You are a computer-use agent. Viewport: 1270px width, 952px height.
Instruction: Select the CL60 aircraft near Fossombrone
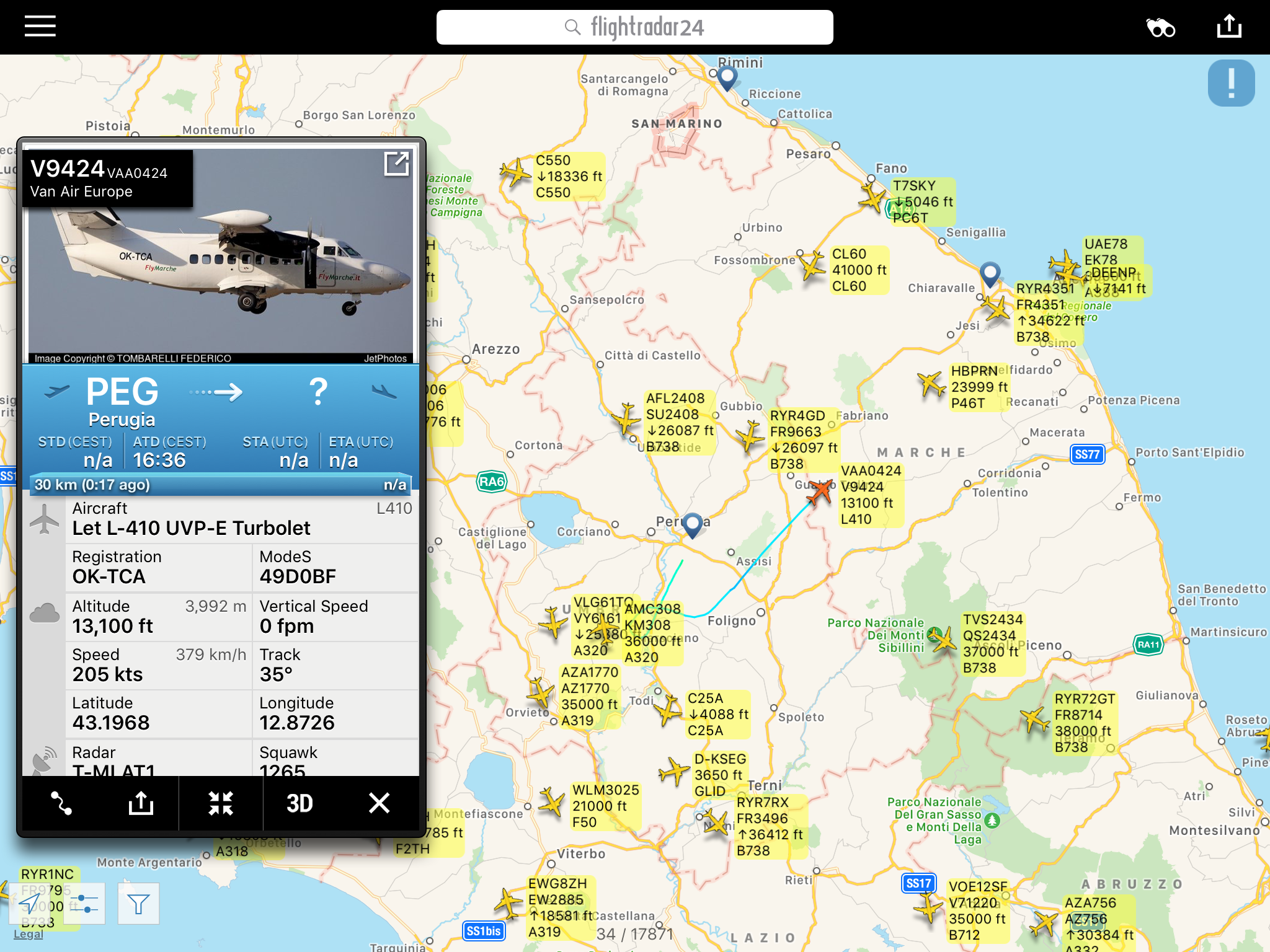tap(812, 267)
